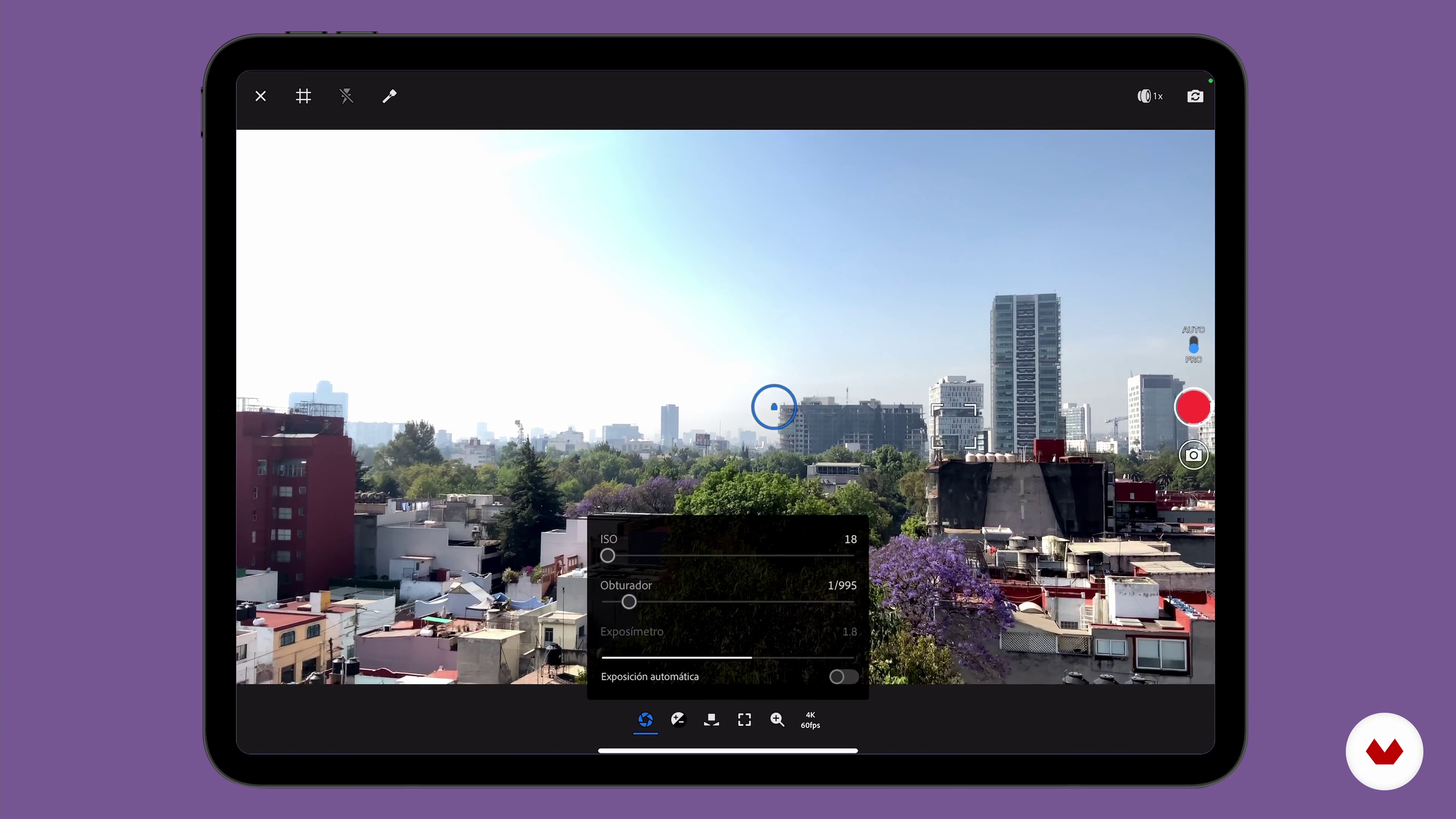Screen dimensions: 1456x819
Task: Click the AUTO mode label
Action: (x=1193, y=329)
